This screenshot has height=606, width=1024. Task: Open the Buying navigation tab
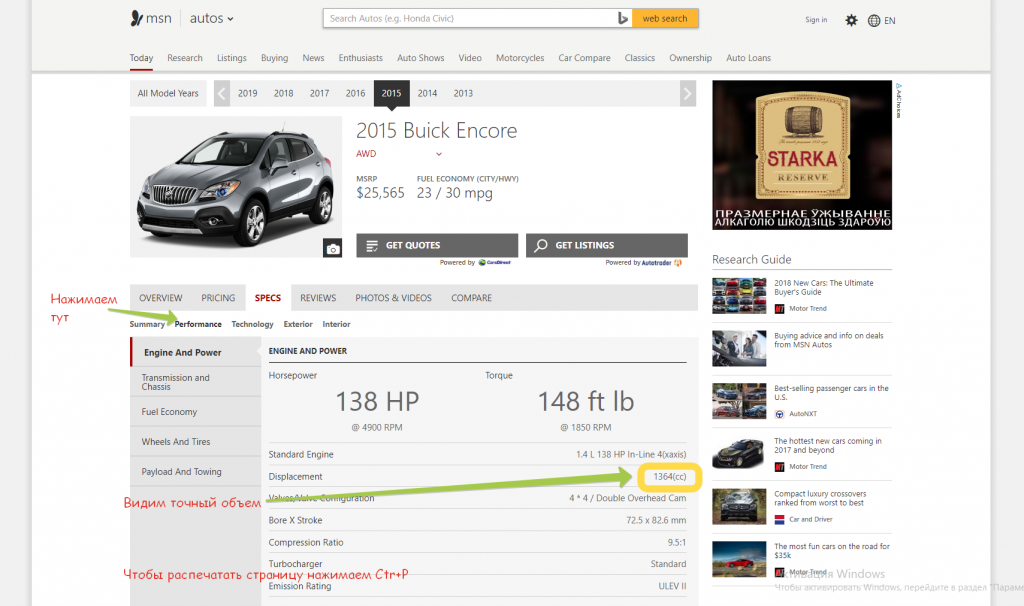click(274, 58)
